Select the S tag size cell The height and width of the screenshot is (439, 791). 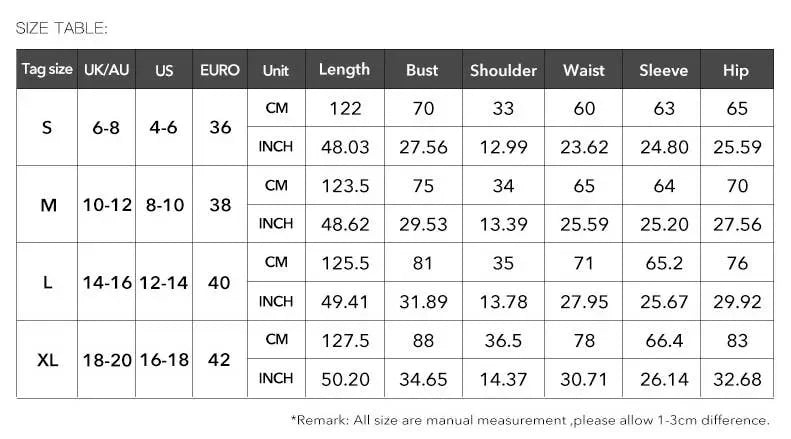coord(47,127)
